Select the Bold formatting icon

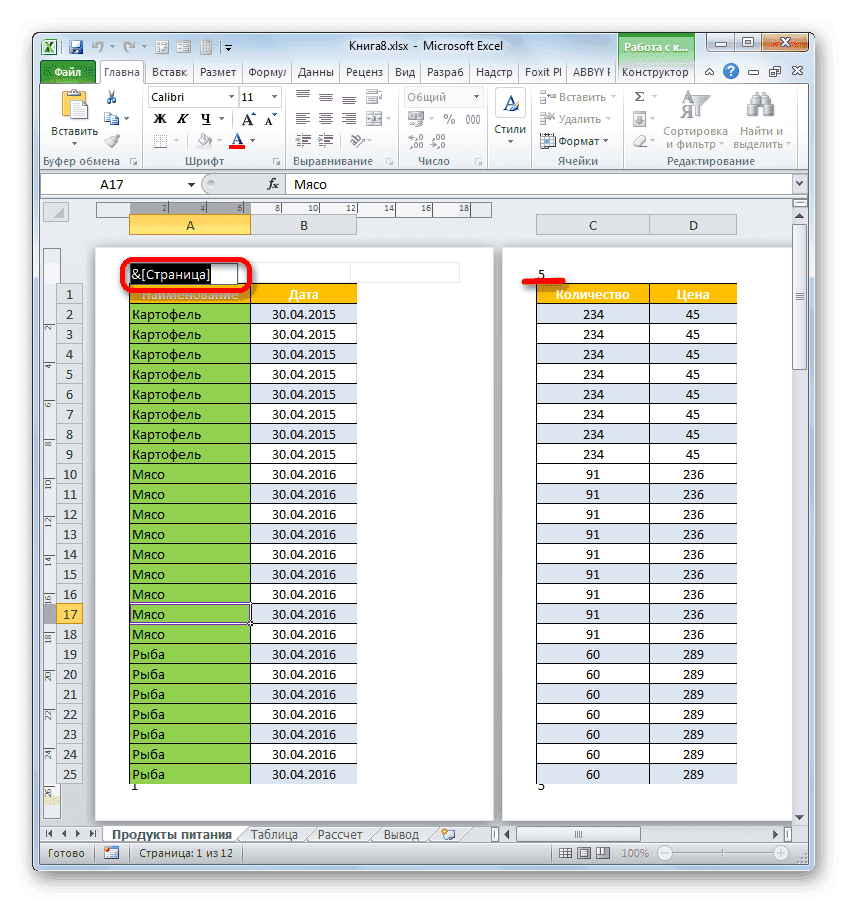[x=160, y=119]
